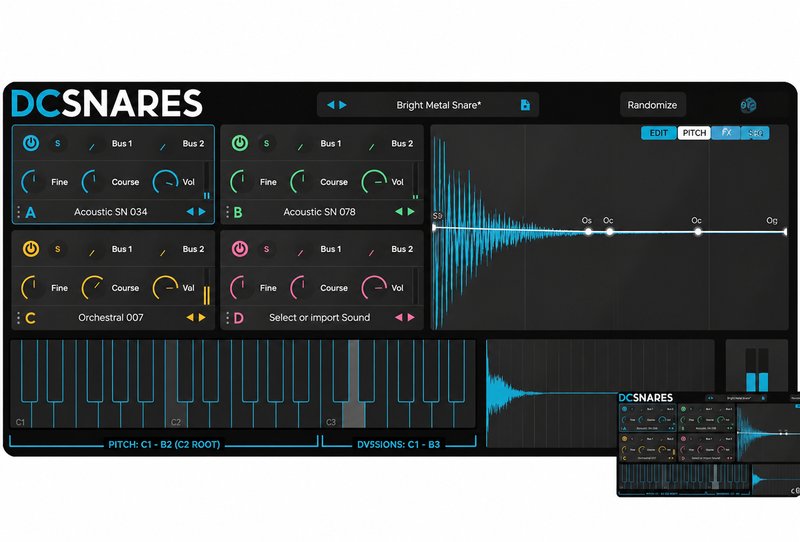800x542 pixels.
Task: Click the DCSNARES logo
Action: coord(107,103)
